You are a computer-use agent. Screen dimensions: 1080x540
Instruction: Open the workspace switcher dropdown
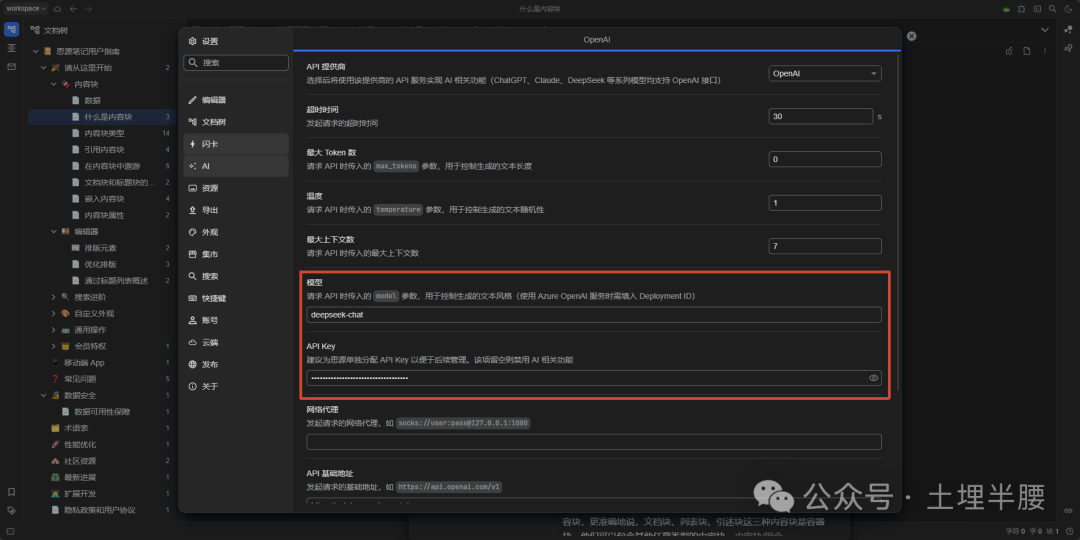coord(26,9)
